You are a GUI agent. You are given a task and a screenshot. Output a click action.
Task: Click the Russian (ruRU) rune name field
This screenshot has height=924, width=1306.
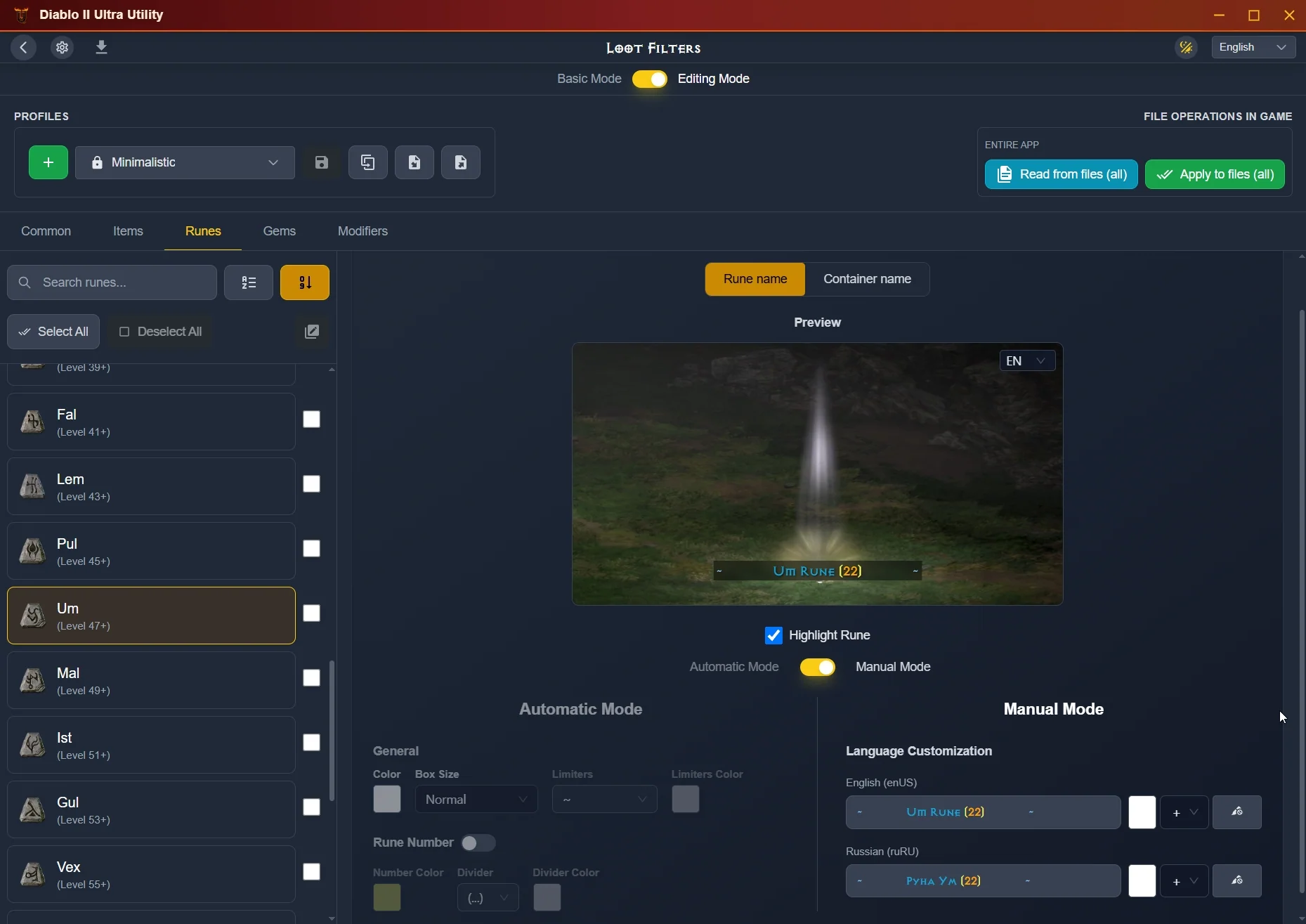coord(984,881)
